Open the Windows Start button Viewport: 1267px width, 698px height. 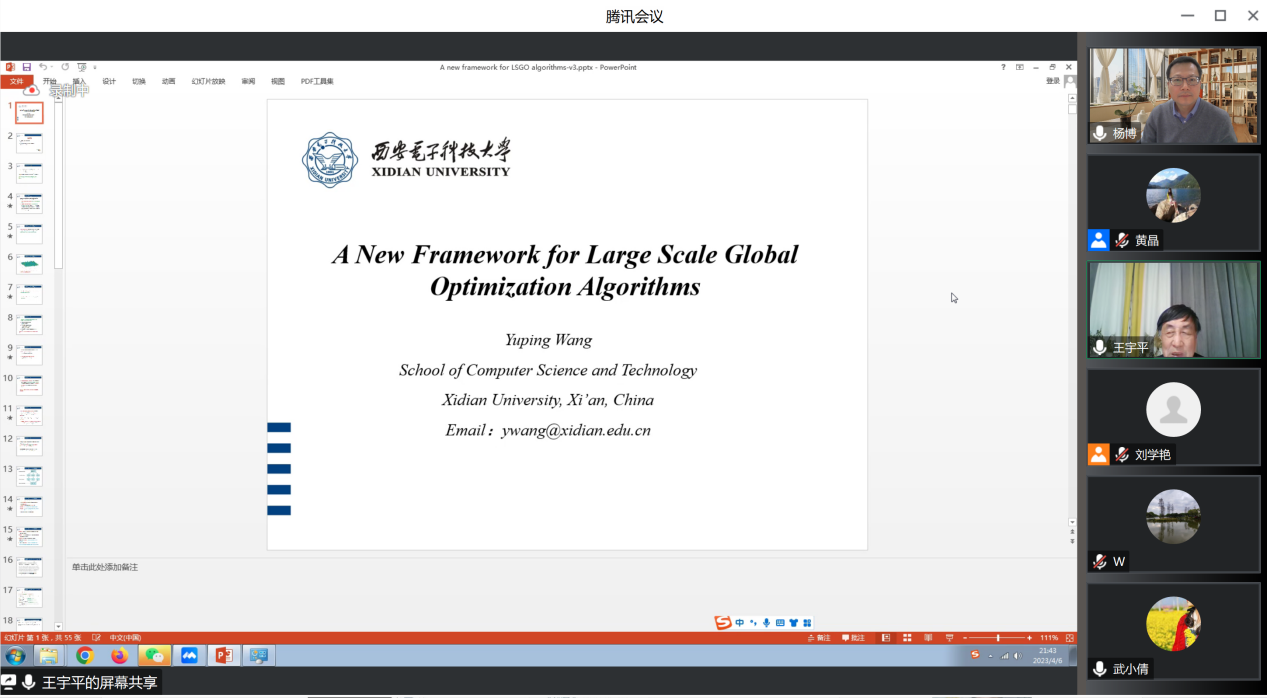(x=15, y=656)
